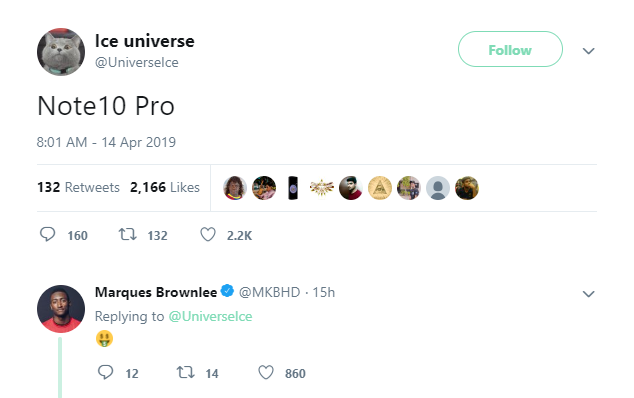This screenshot has width=634, height=398.
Task: Follow Ice universe
Action: click(510, 49)
